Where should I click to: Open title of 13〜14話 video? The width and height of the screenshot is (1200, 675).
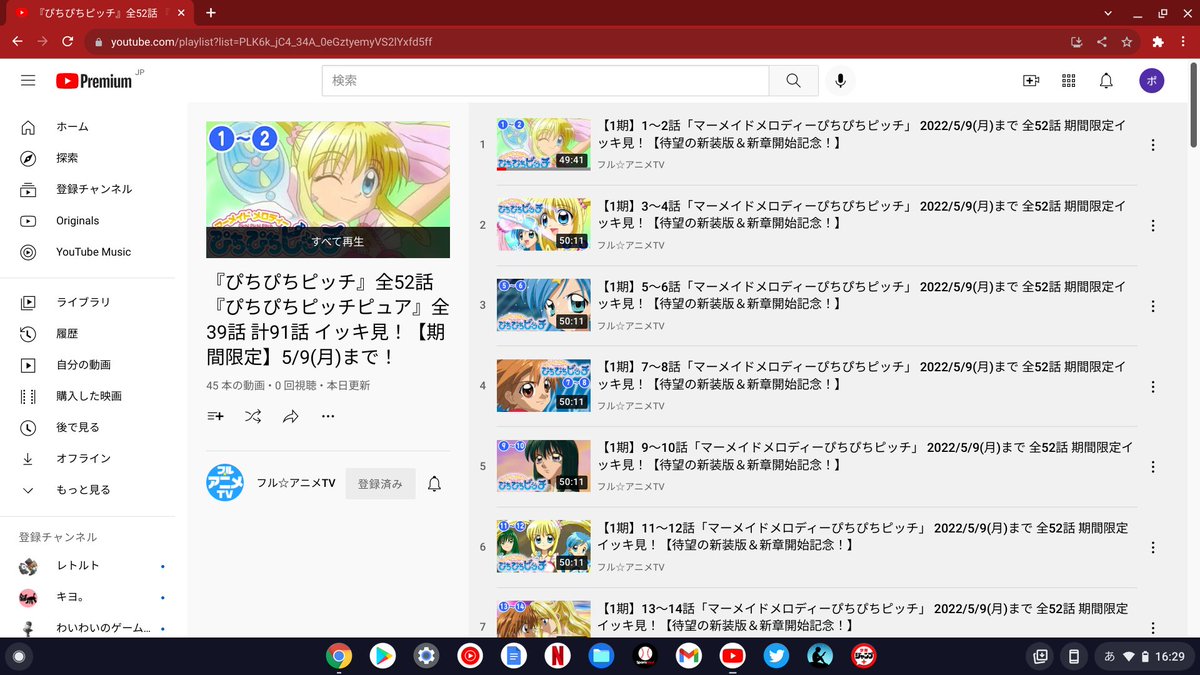pos(864,616)
